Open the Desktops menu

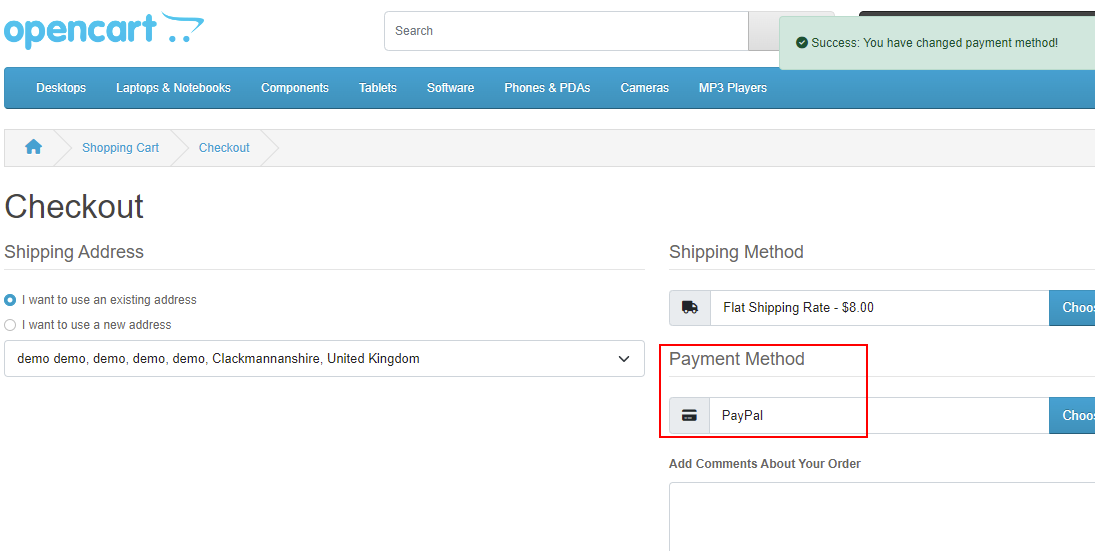[61, 88]
